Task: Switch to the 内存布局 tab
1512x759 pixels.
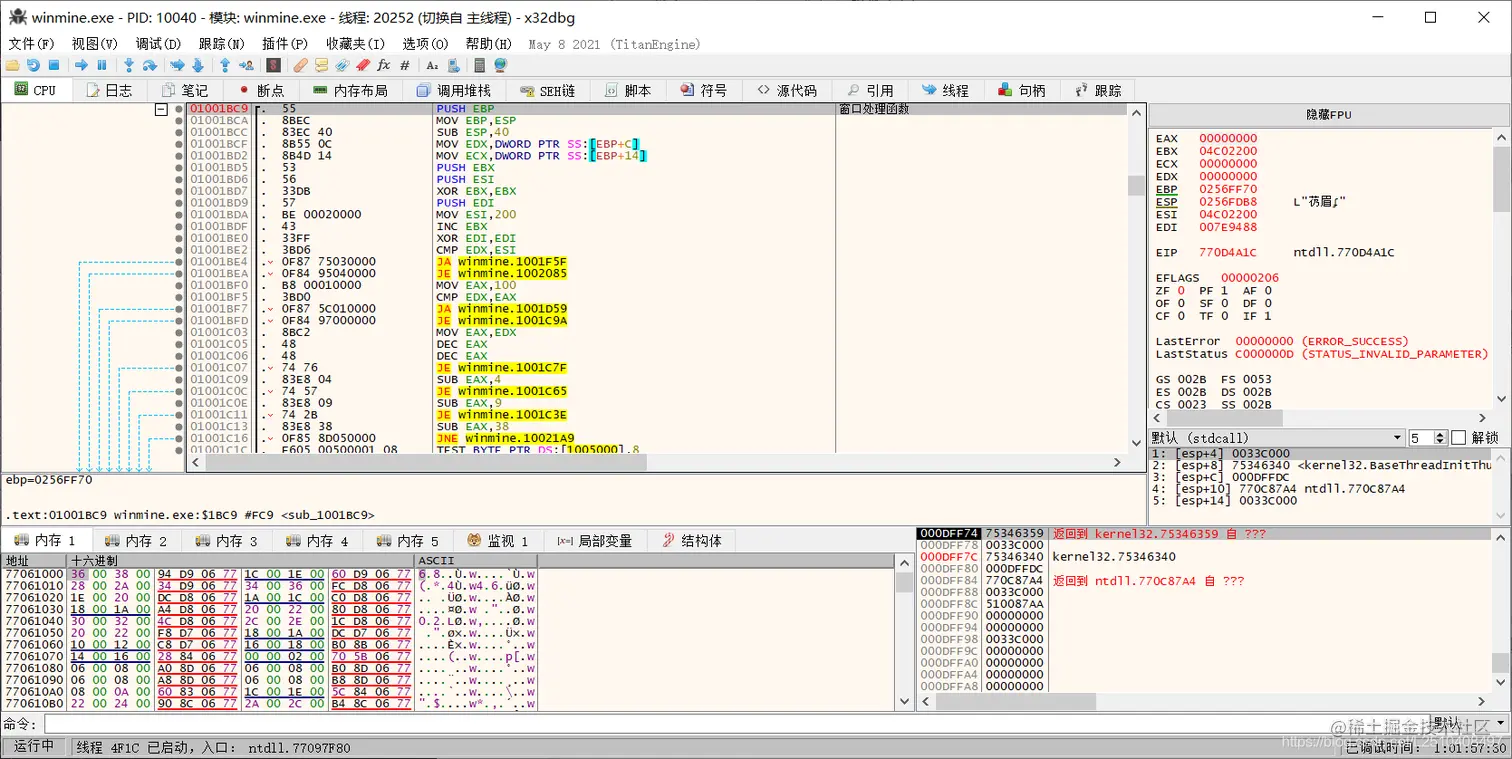Action: (x=350, y=90)
